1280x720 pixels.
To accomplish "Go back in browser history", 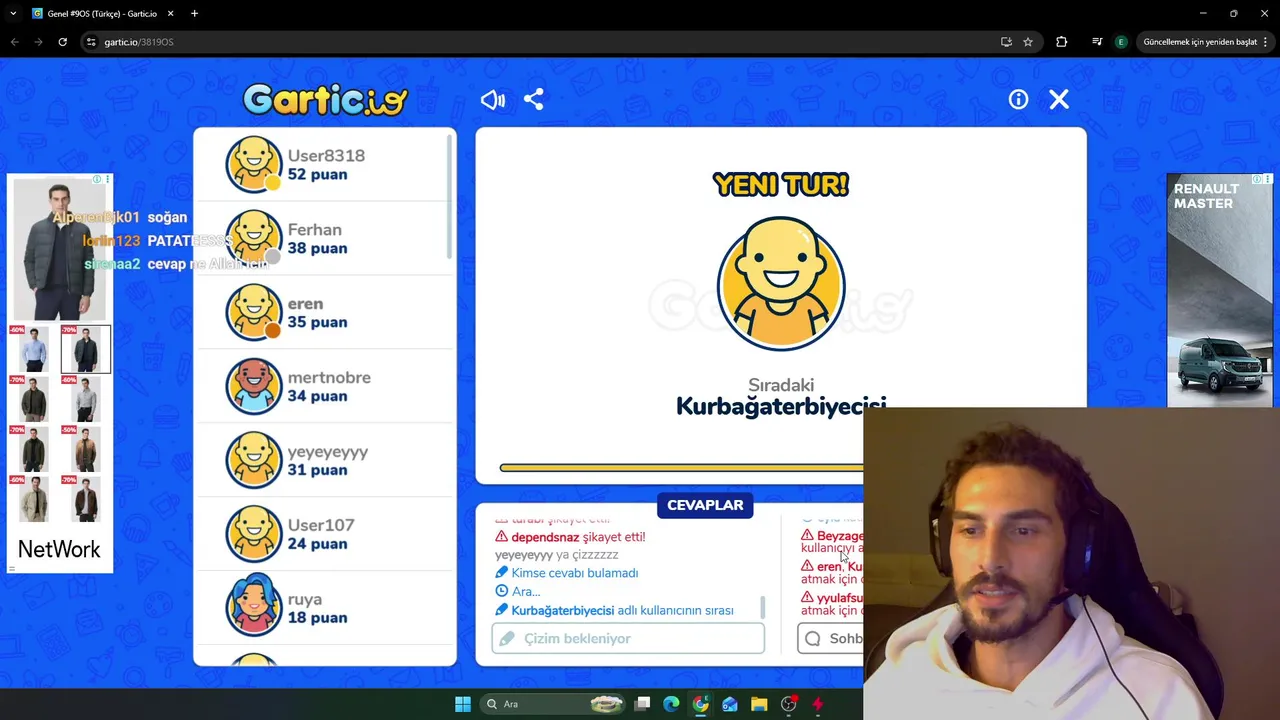I will [x=14, y=42].
